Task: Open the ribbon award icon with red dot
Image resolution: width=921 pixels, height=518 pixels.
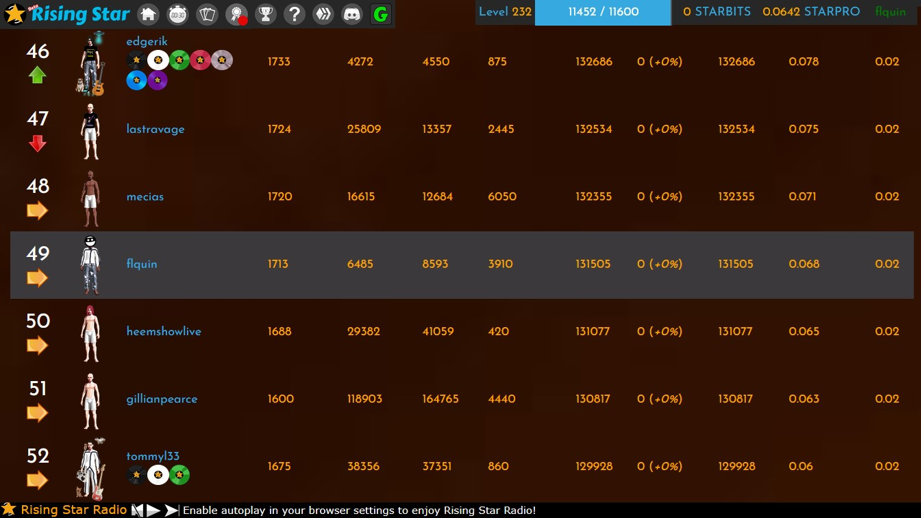Action: click(236, 14)
